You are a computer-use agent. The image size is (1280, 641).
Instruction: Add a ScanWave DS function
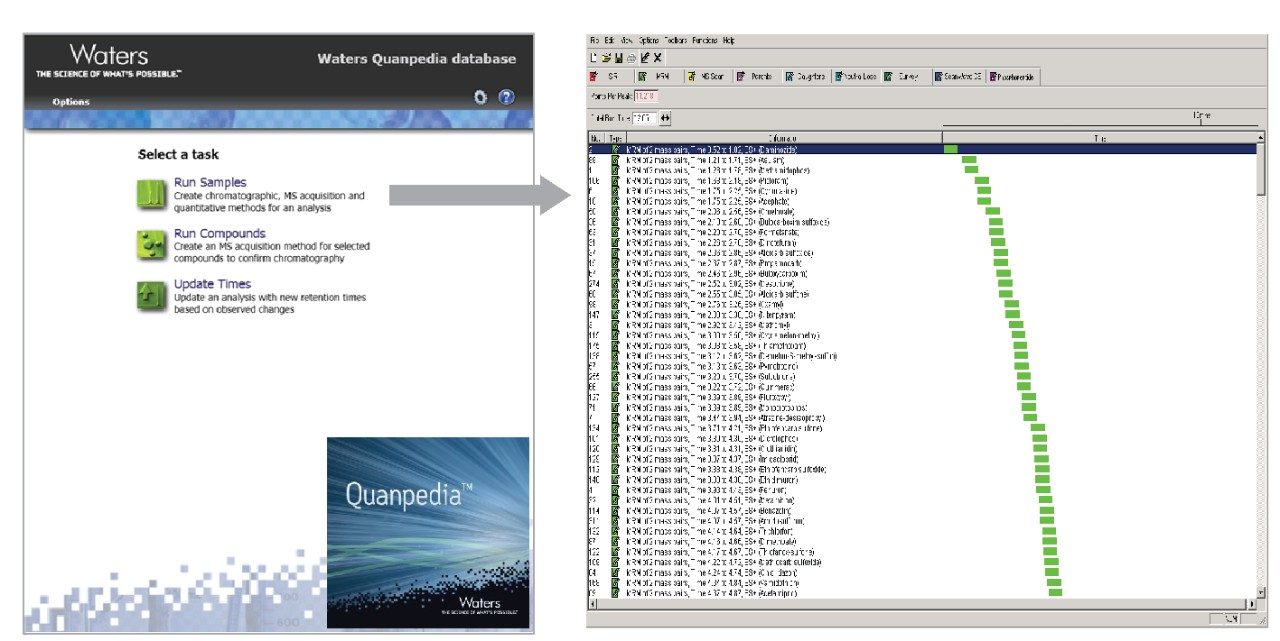pos(960,76)
